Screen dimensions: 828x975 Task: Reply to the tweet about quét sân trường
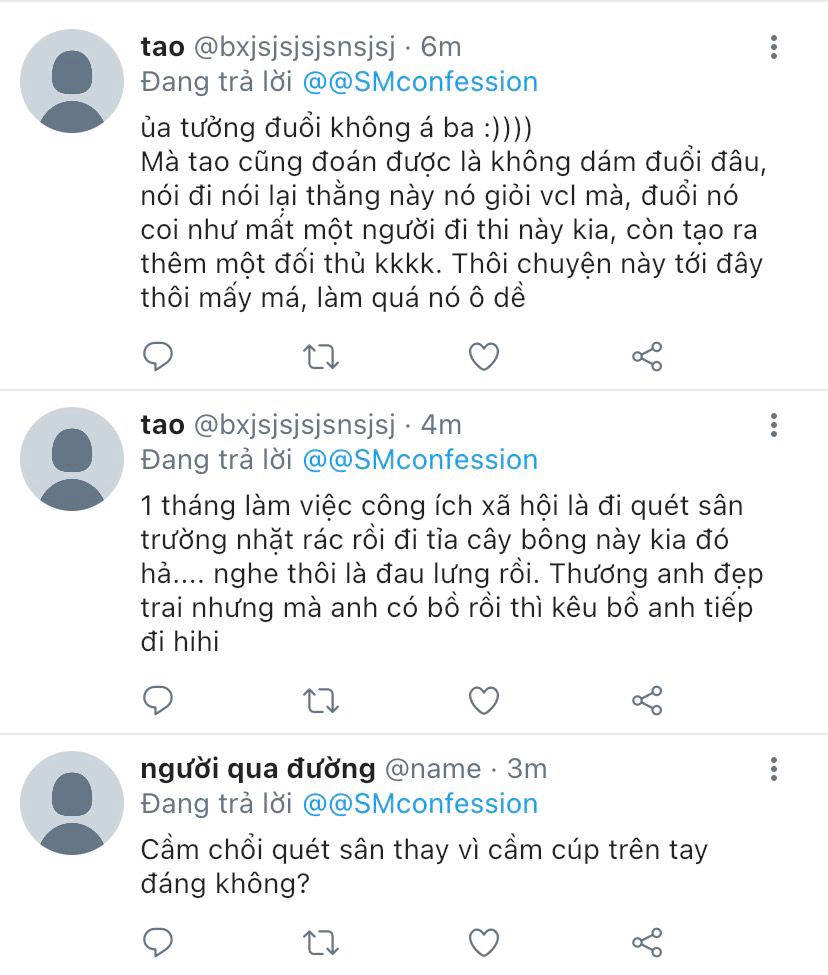point(158,700)
